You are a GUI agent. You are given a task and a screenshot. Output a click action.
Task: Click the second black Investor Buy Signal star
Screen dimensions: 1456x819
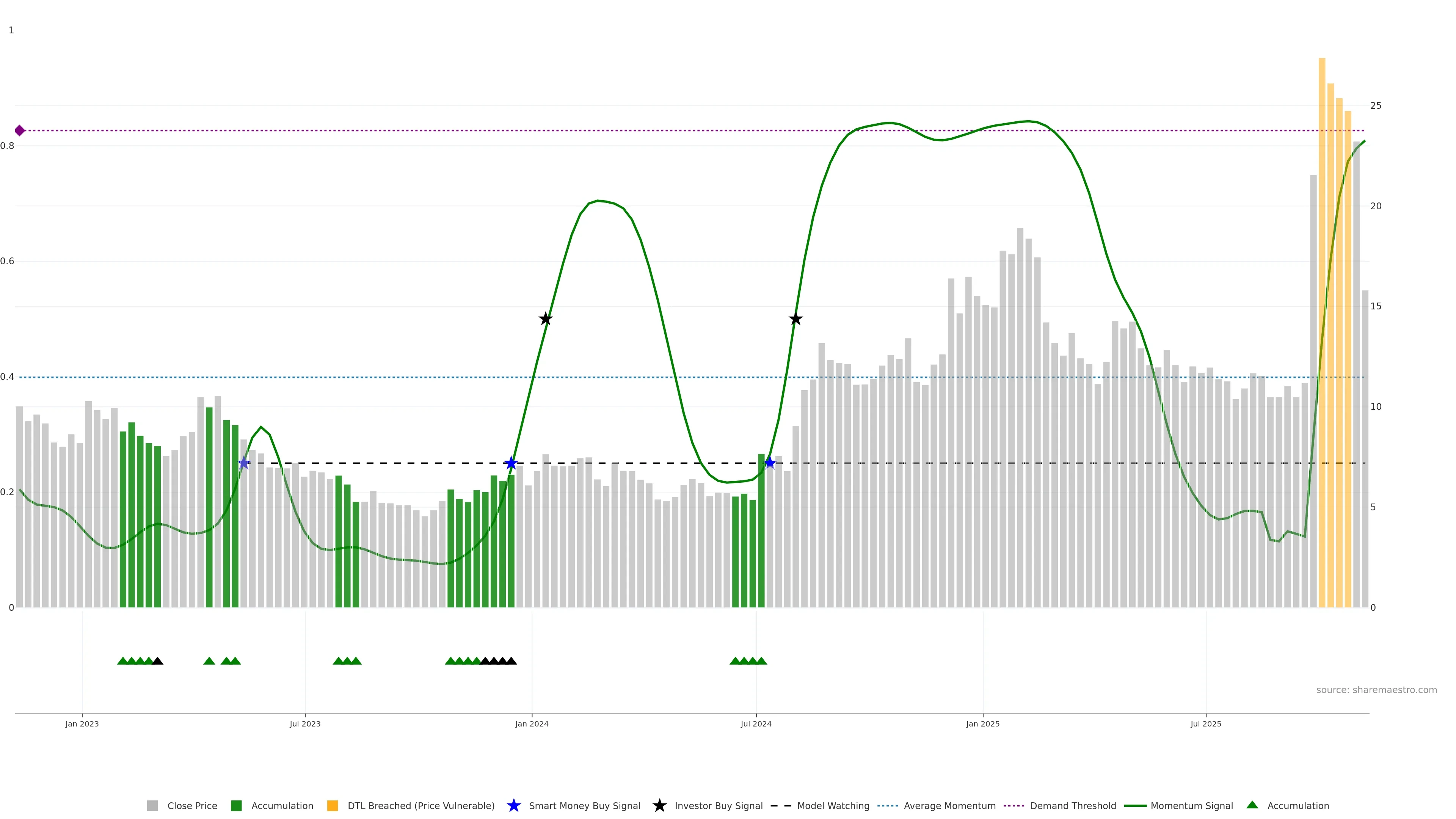795,319
